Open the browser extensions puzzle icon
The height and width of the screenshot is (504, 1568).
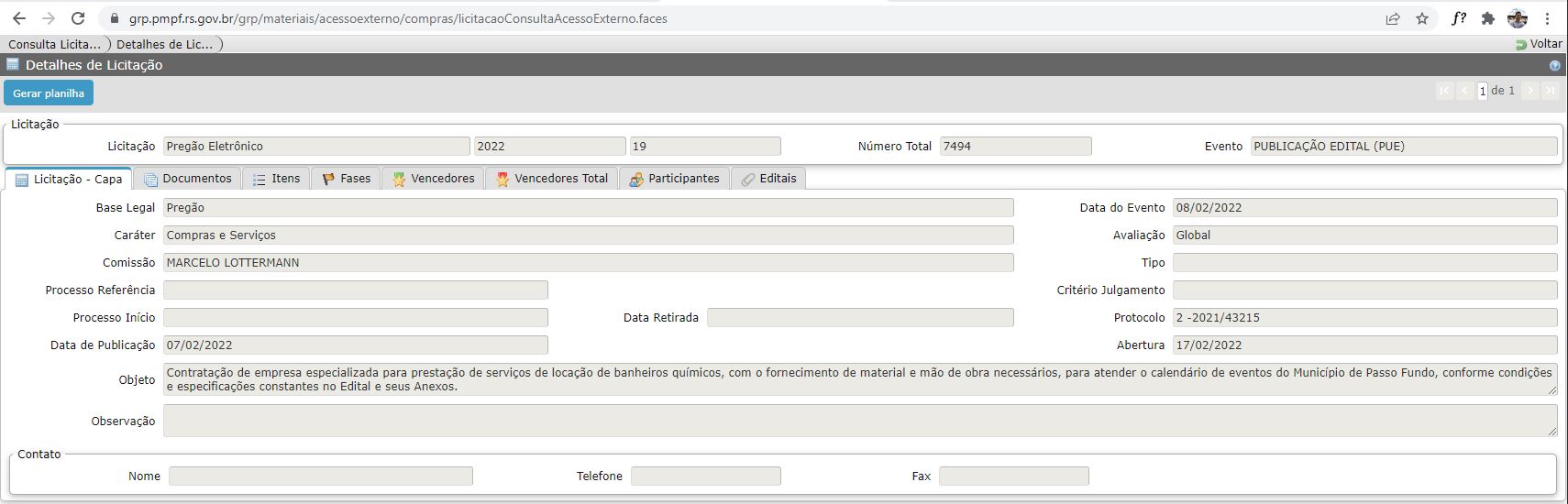[x=1487, y=18]
